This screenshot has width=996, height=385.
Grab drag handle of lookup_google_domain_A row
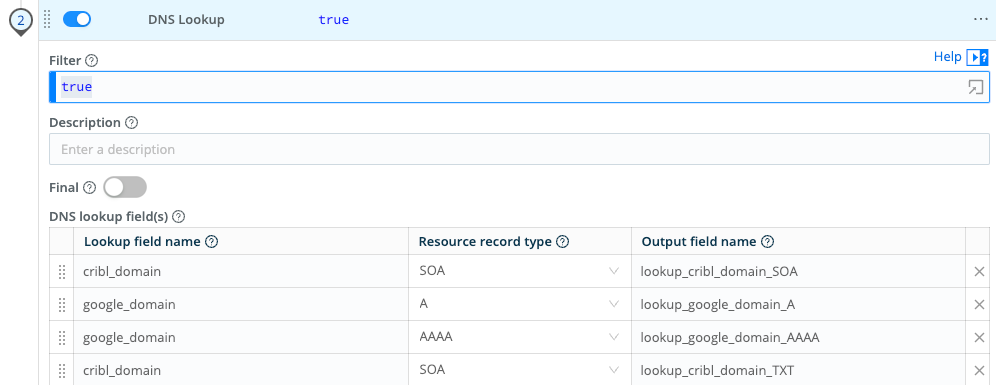click(x=62, y=305)
